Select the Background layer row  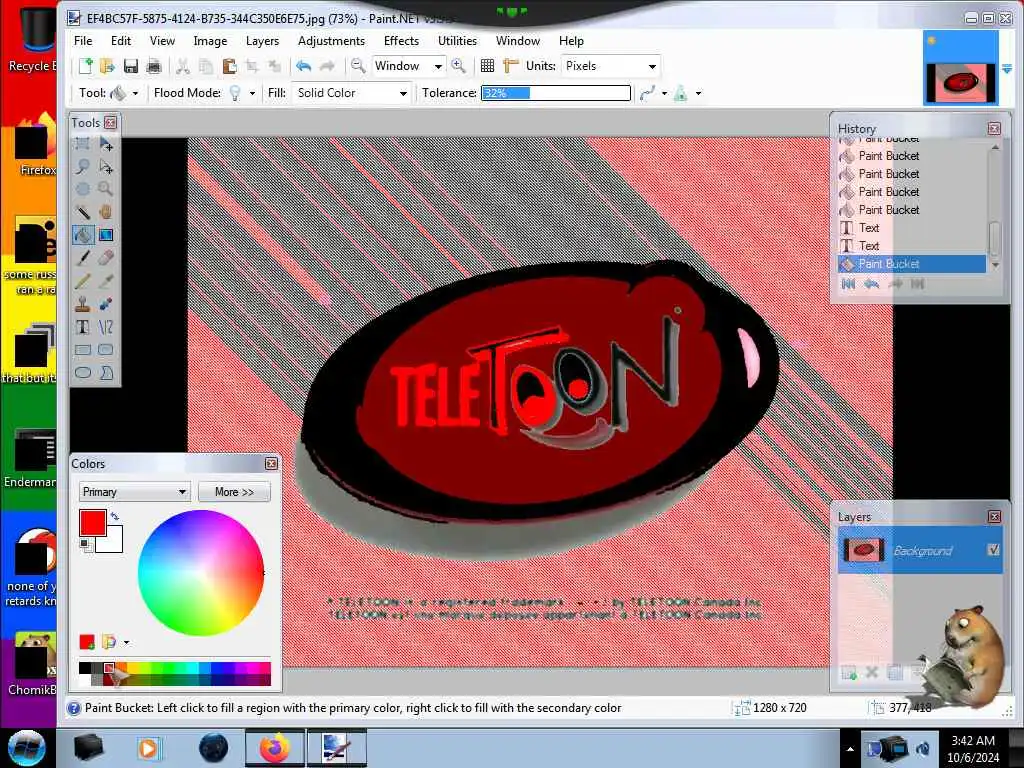coord(920,551)
